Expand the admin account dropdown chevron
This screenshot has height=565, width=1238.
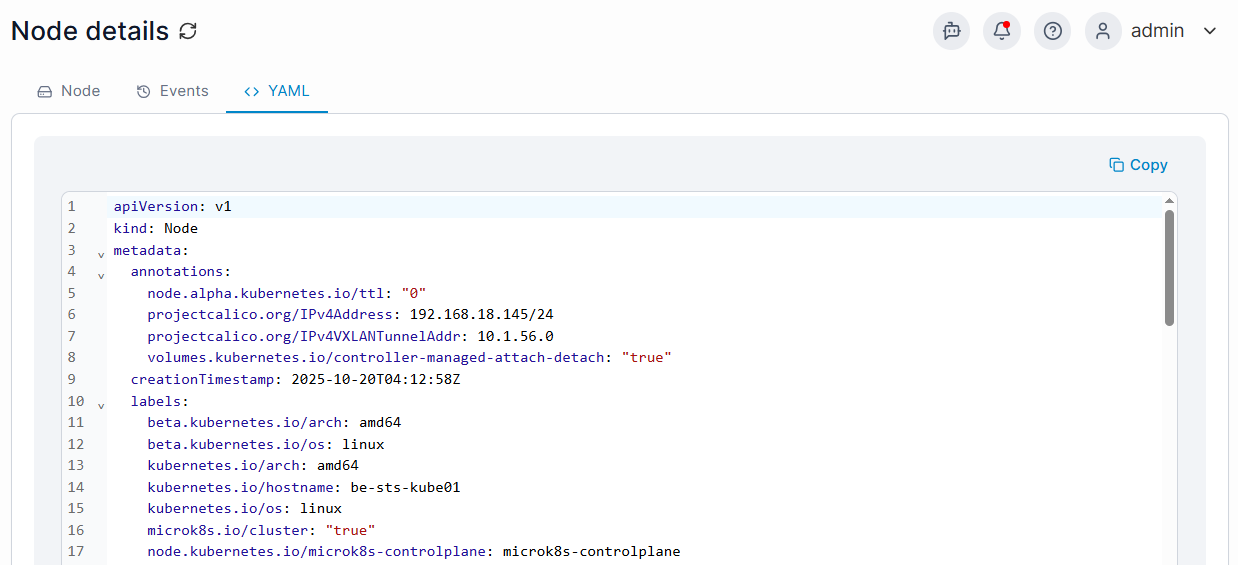coord(1210,31)
